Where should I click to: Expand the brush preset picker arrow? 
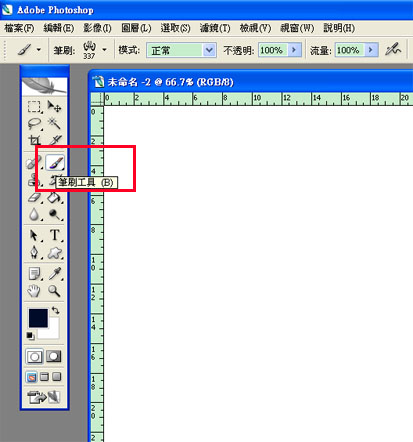coord(105,50)
